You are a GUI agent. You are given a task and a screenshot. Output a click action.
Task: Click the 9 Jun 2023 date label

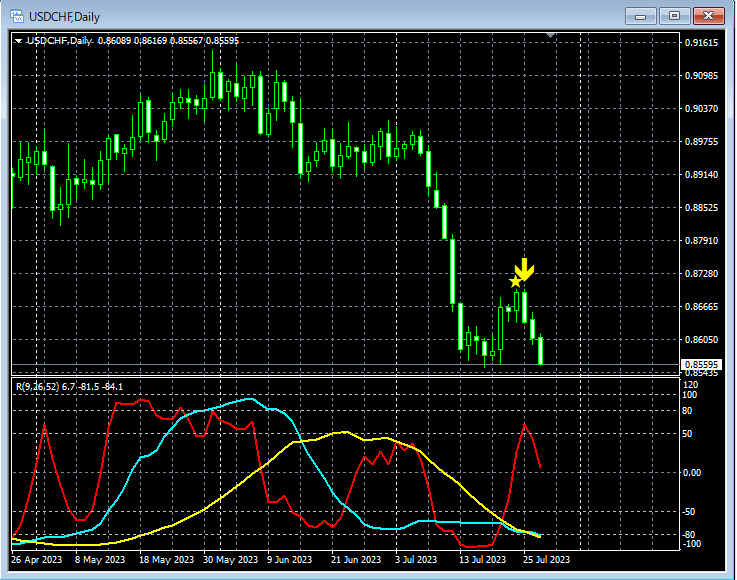tap(290, 560)
